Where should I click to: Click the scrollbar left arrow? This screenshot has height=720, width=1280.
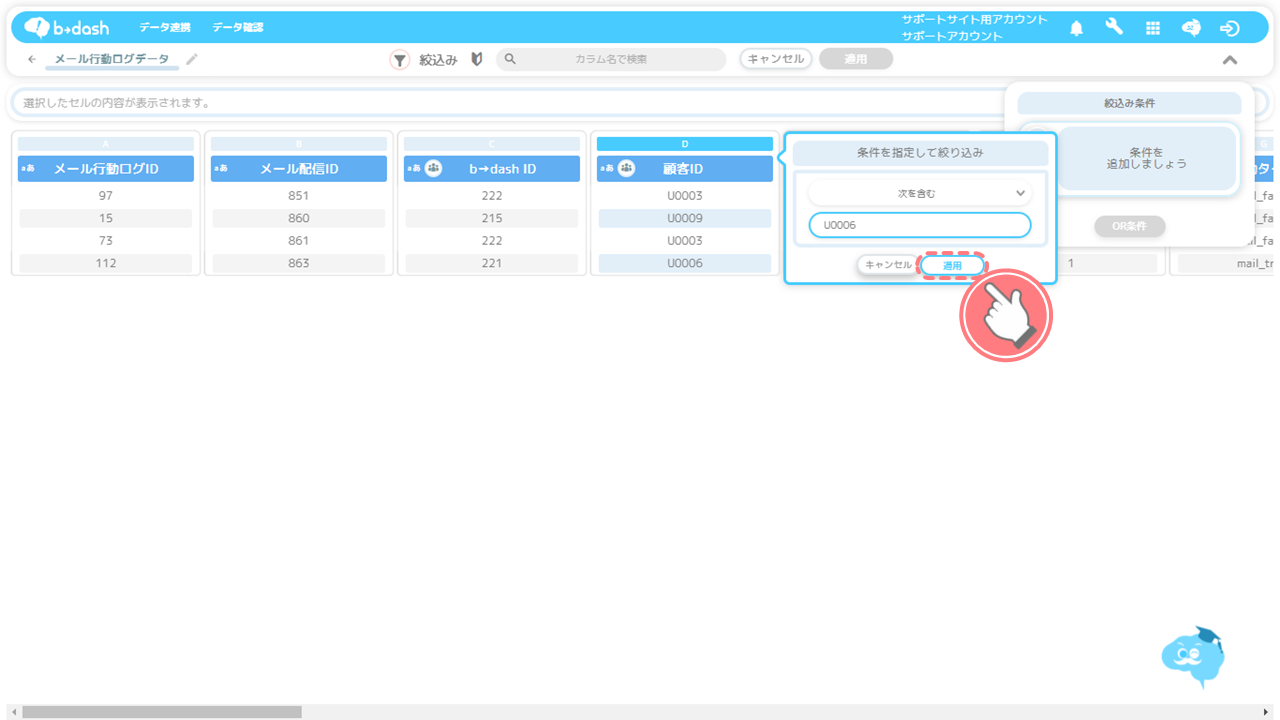pos(13,712)
